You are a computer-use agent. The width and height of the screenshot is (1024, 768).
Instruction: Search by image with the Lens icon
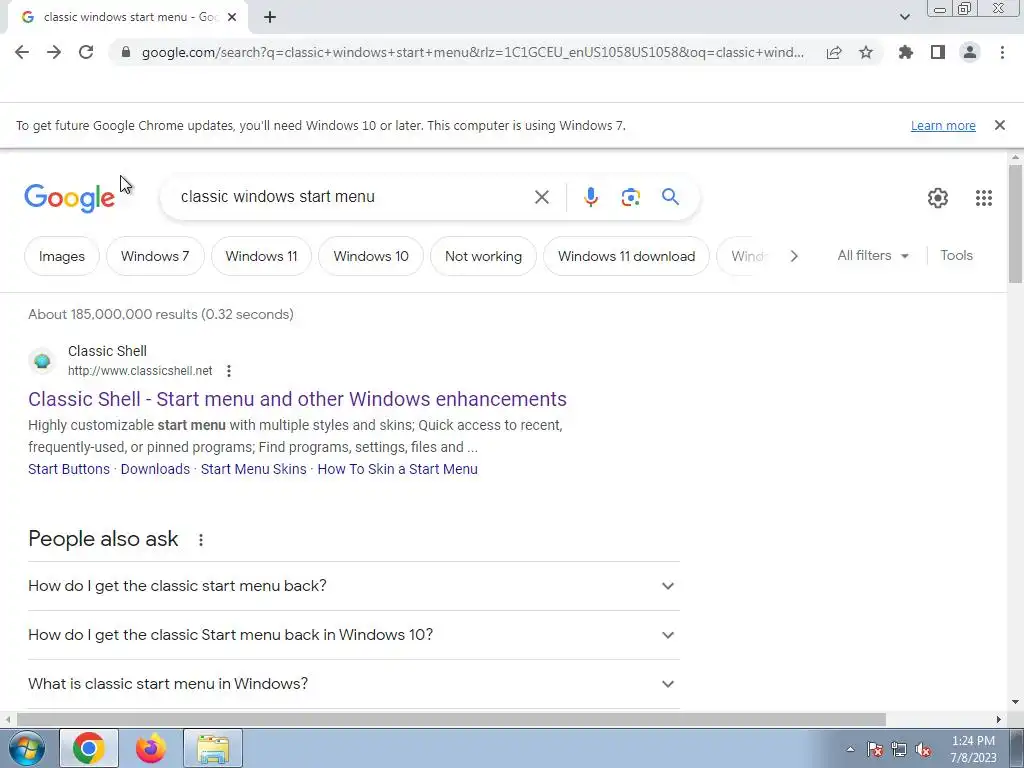tap(630, 197)
